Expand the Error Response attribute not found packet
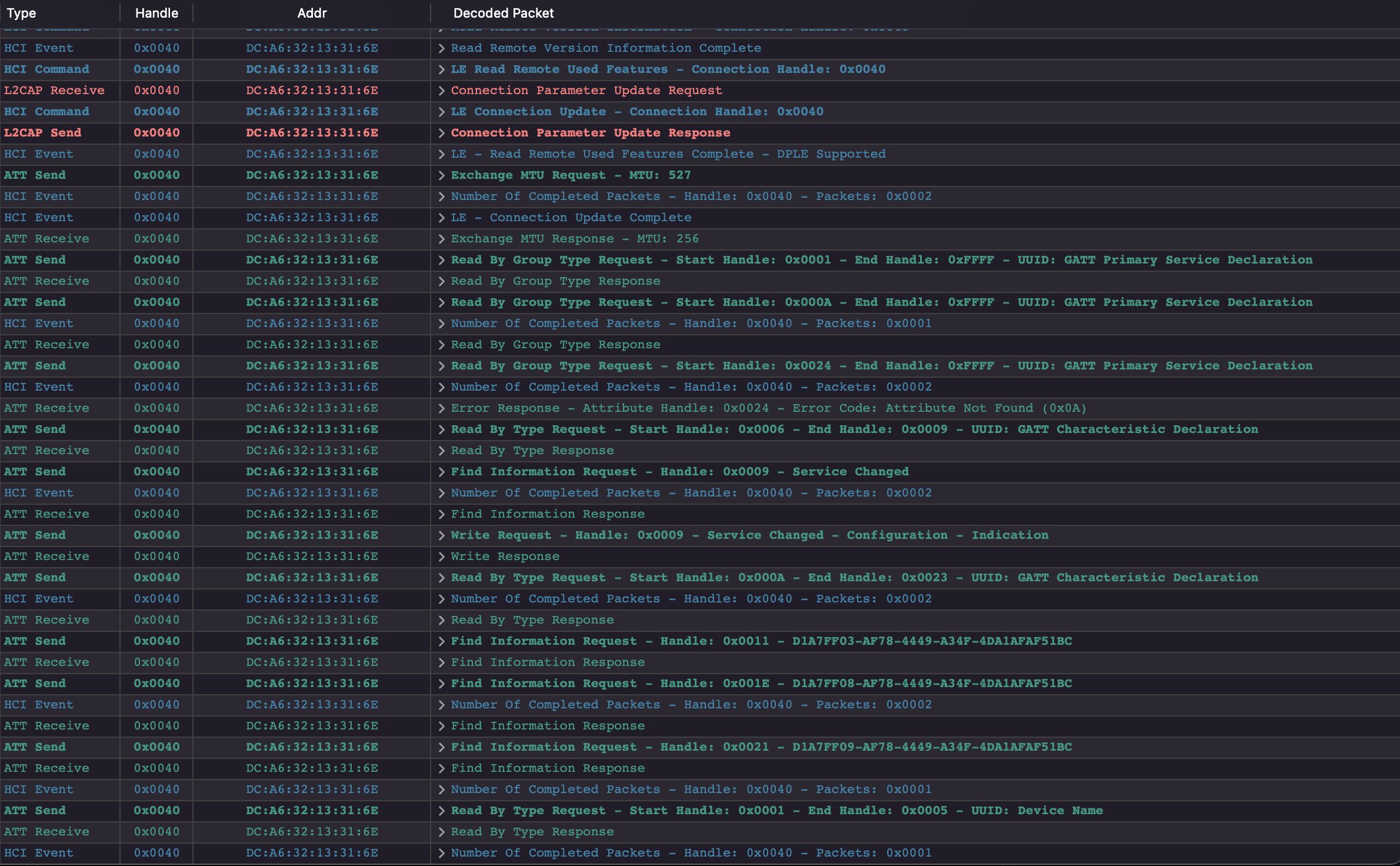The height and width of the screenshot is (866, 1400). point(440,408)
